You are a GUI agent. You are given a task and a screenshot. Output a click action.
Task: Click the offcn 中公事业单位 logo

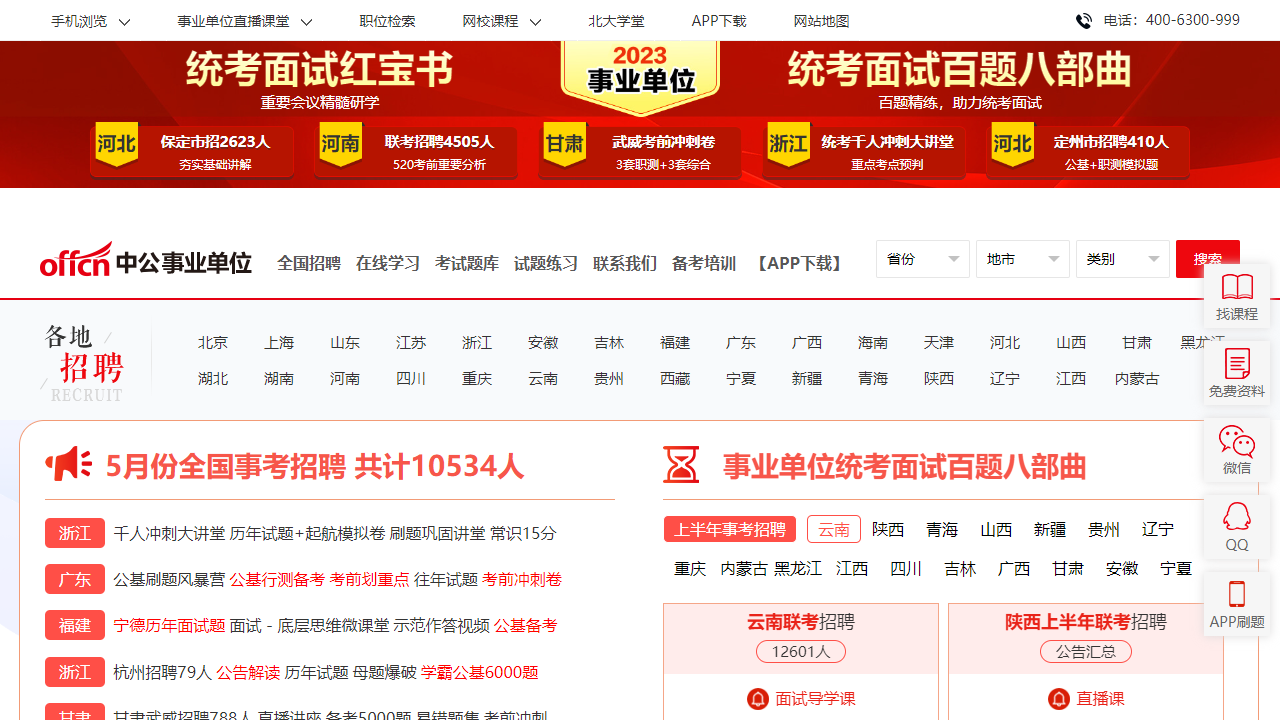click(146, 261)
